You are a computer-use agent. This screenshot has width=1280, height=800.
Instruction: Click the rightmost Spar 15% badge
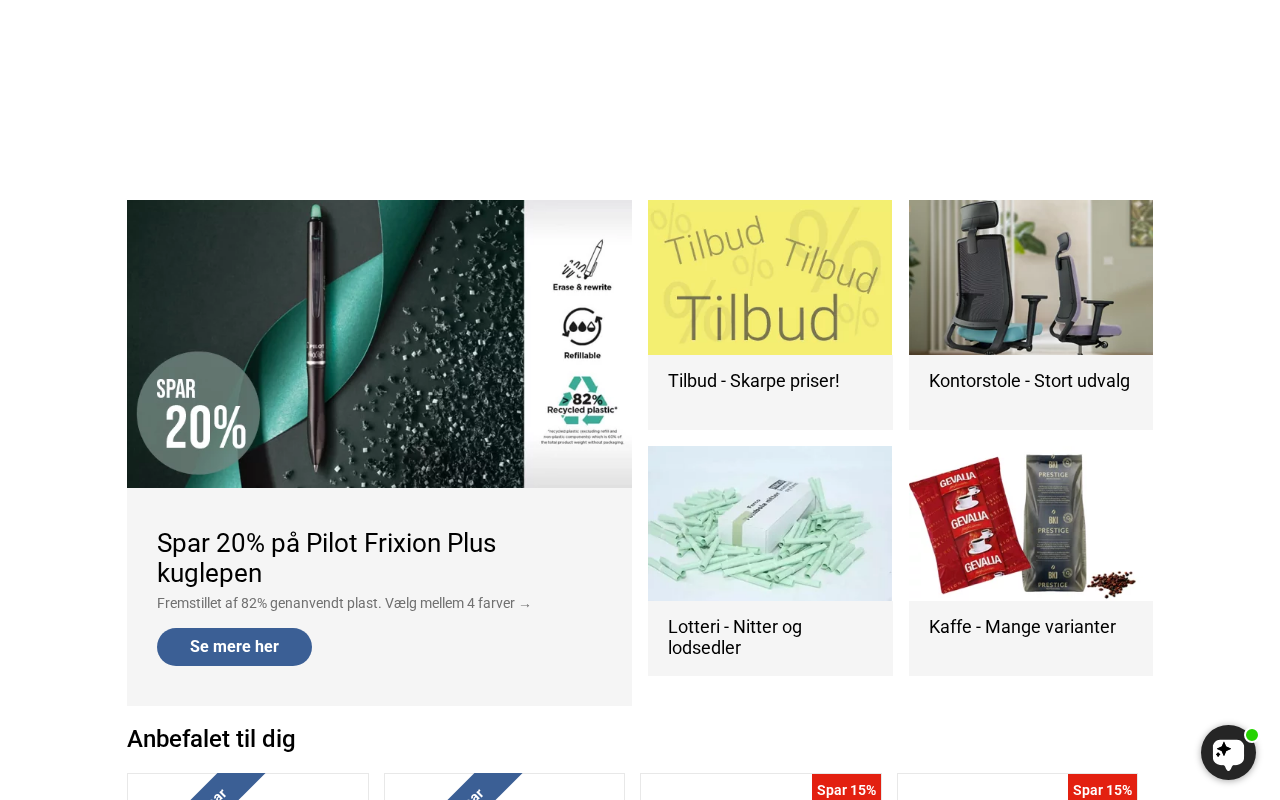click(1102, 788)
